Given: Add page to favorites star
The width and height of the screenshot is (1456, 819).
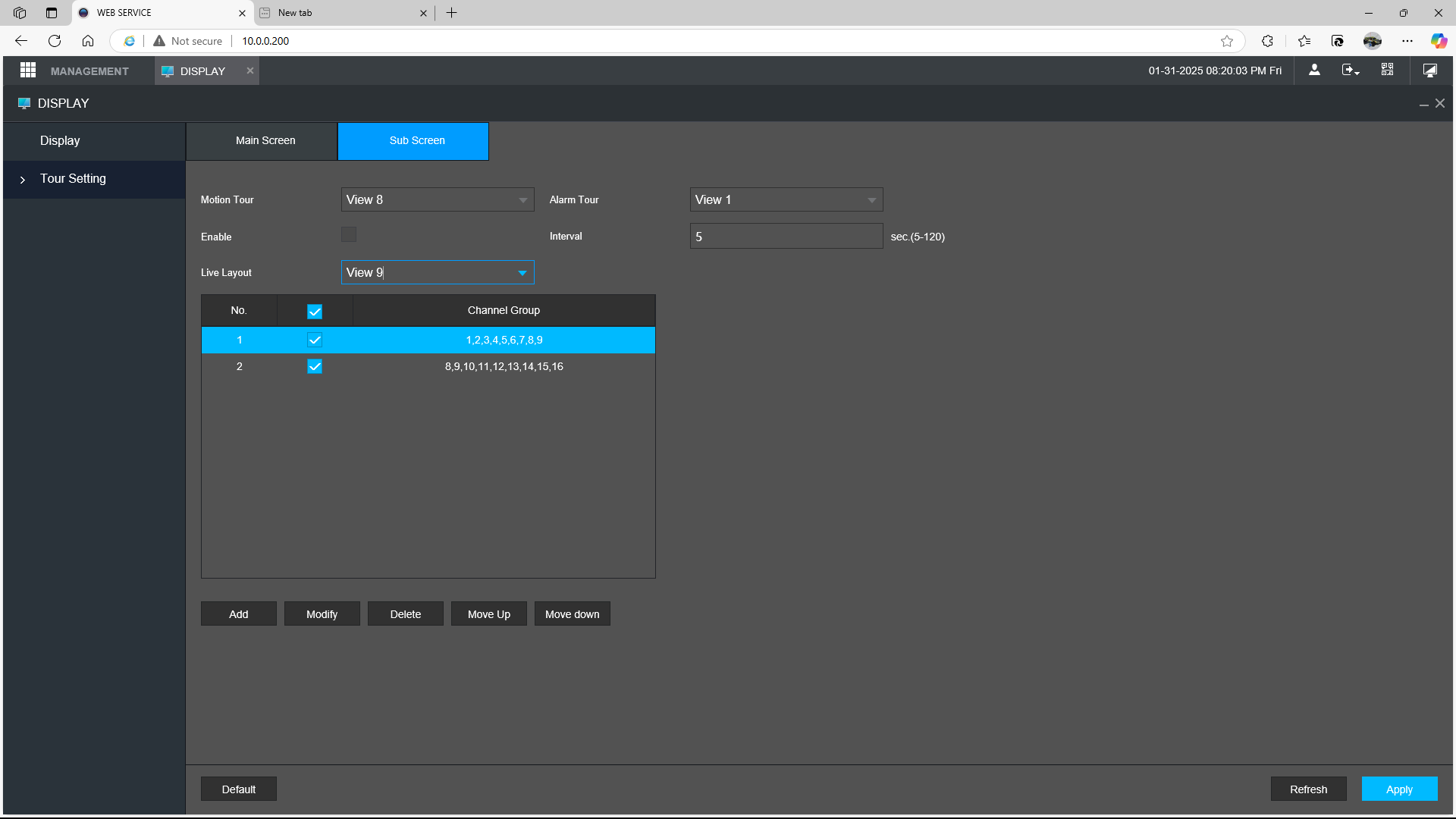Looking at the screenshot, I should click(x=1227, y=41).
